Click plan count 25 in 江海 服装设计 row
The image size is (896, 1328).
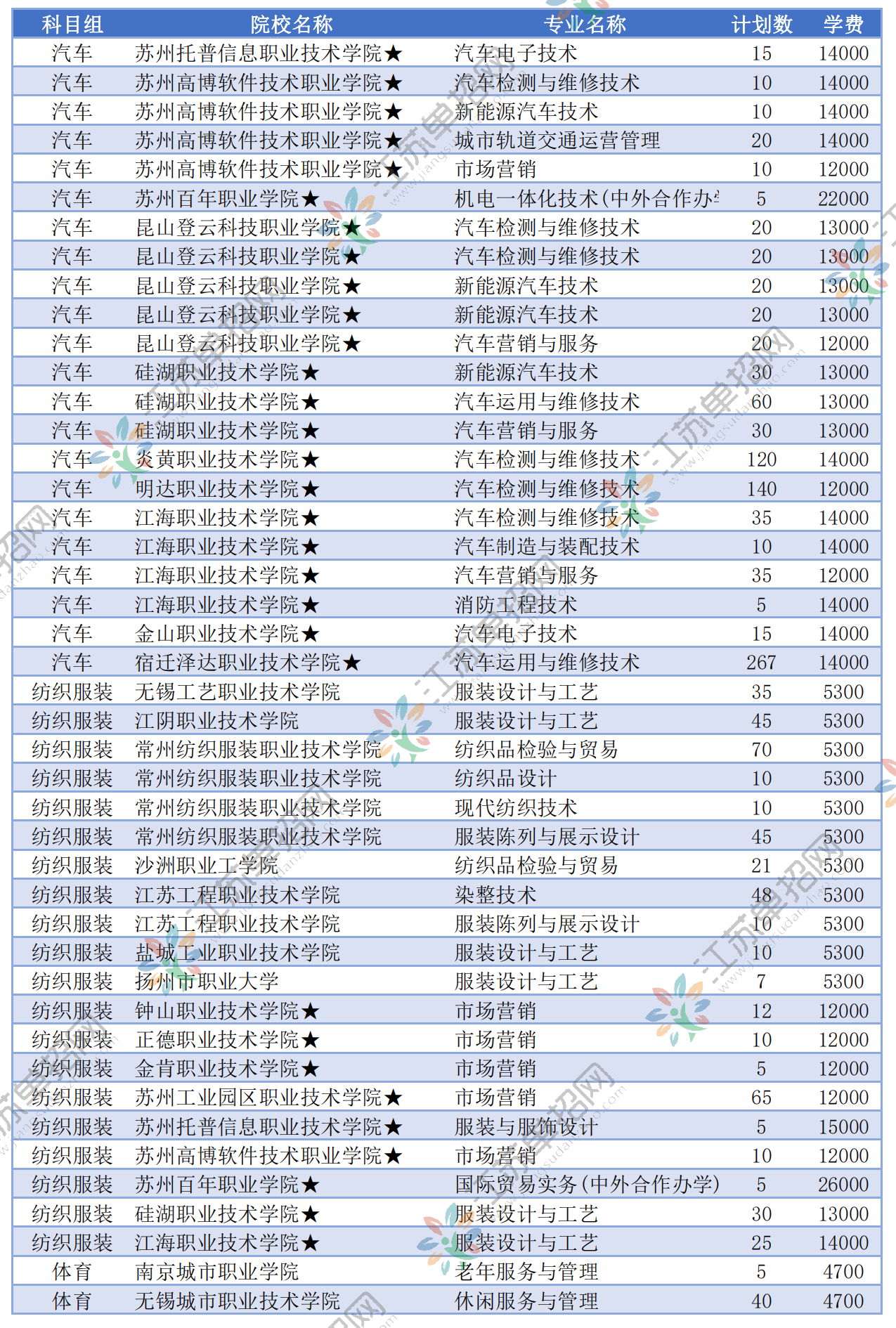coord(762,1243)
